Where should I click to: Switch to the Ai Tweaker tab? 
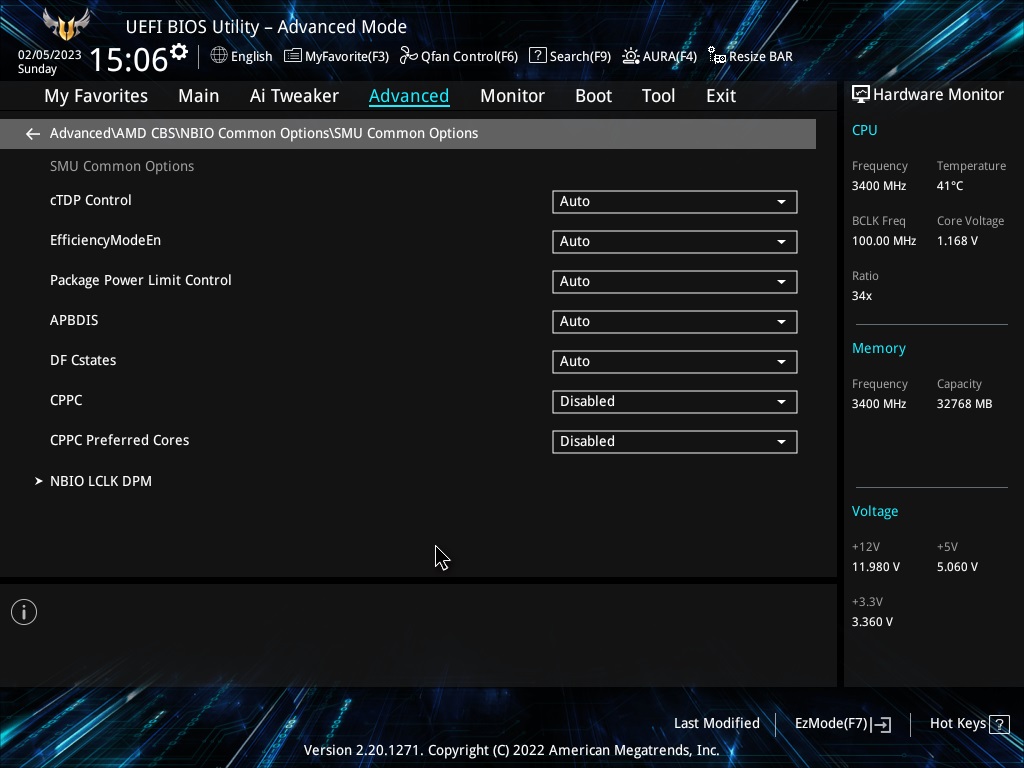294,96
